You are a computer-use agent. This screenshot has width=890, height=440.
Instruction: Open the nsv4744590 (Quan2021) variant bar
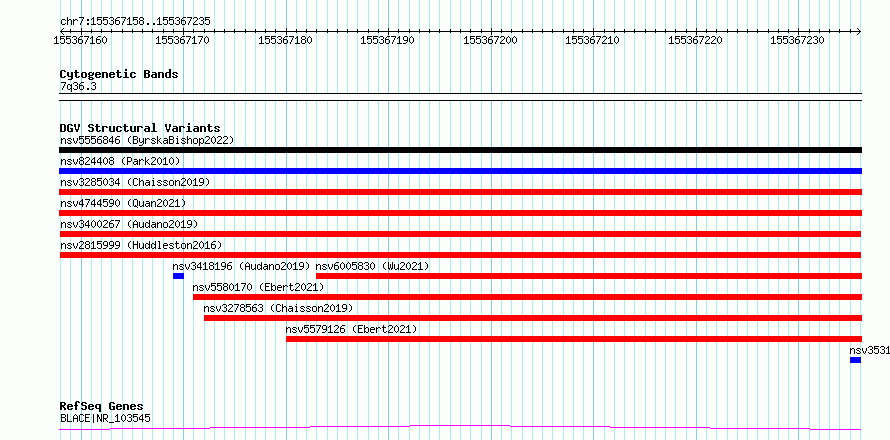coord(460,213)
